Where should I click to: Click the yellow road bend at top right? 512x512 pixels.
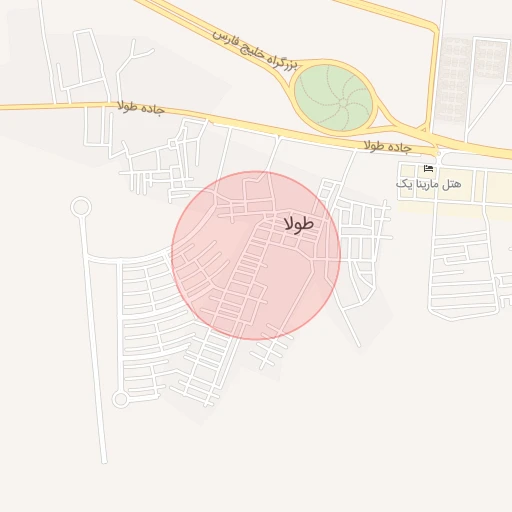click(x=433, y=28)
